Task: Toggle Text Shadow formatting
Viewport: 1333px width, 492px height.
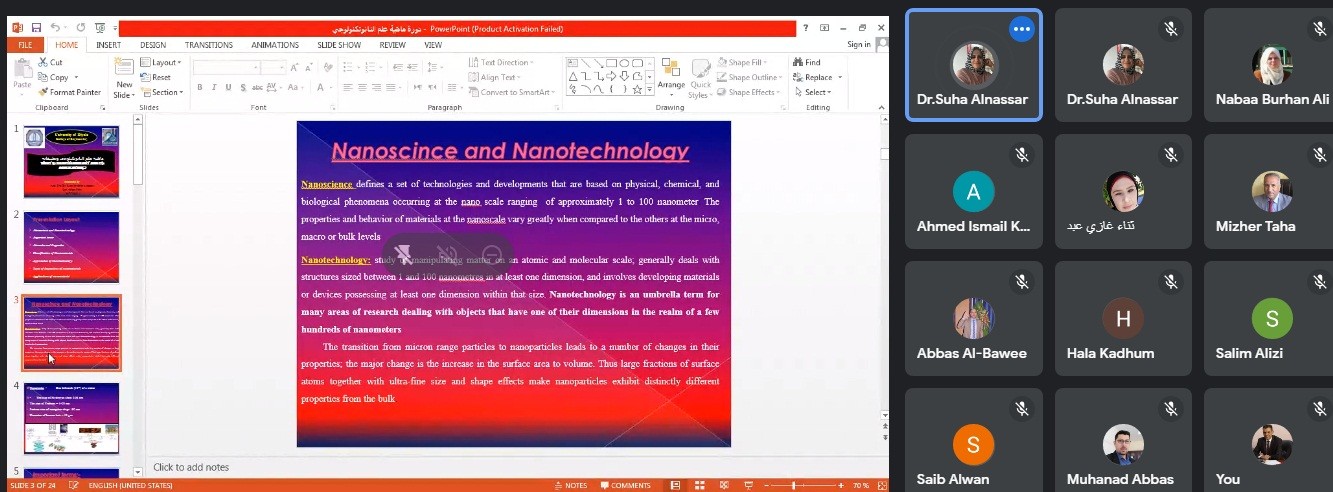Action: (243, 87)
